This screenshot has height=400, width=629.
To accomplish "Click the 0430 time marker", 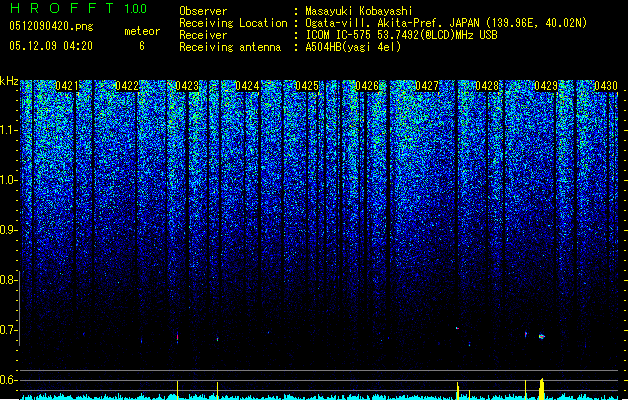I will [606, 86].
